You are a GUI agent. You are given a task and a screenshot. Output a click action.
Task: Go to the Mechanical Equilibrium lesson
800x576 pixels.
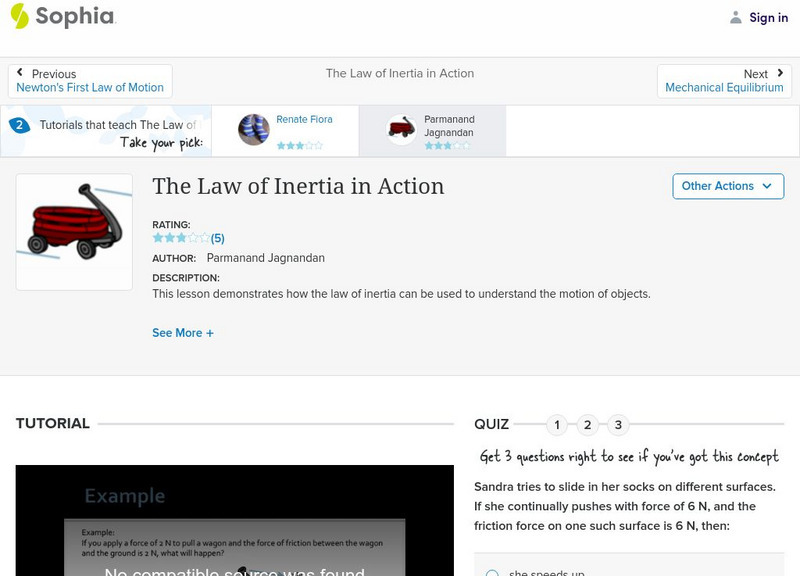pyautogui.click(x=724, y=87)
